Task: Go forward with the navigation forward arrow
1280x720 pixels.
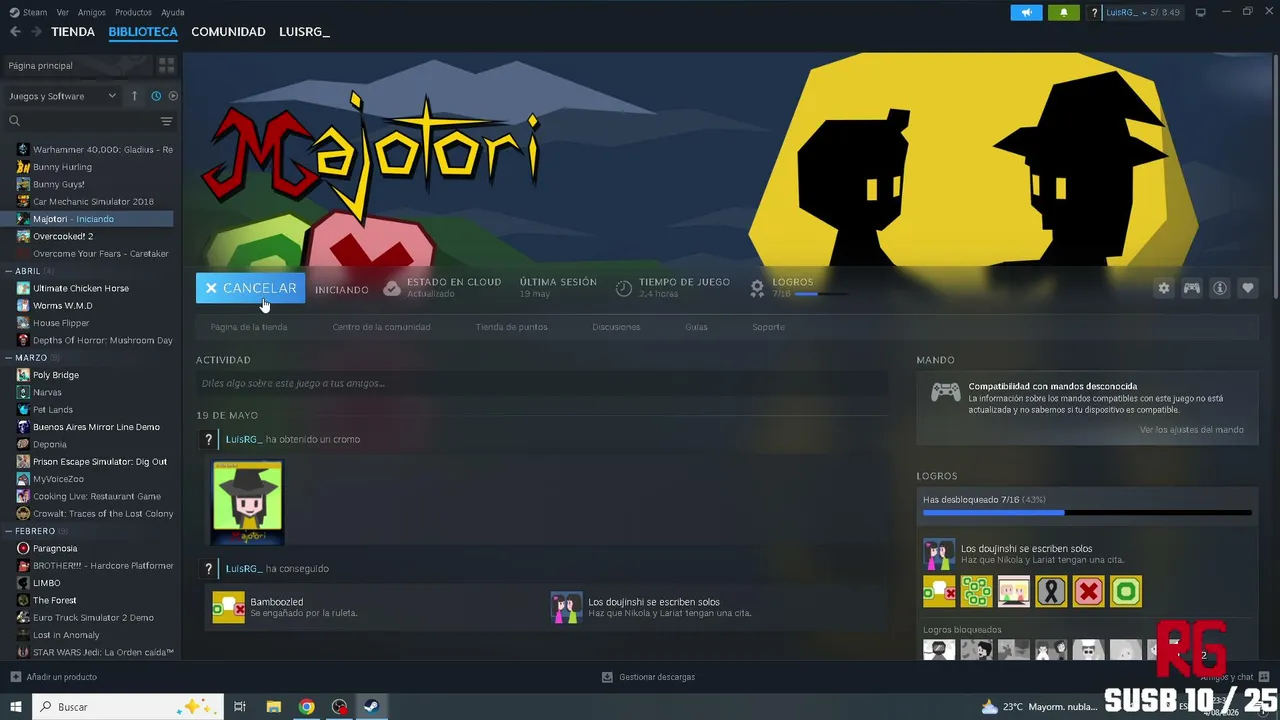Action: [x=36, y=32]
